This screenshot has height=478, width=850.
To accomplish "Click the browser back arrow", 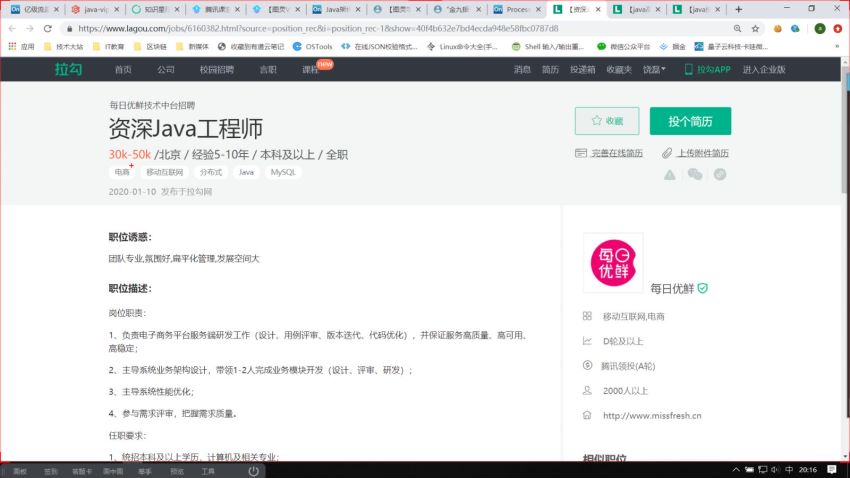I will (12, 28).
